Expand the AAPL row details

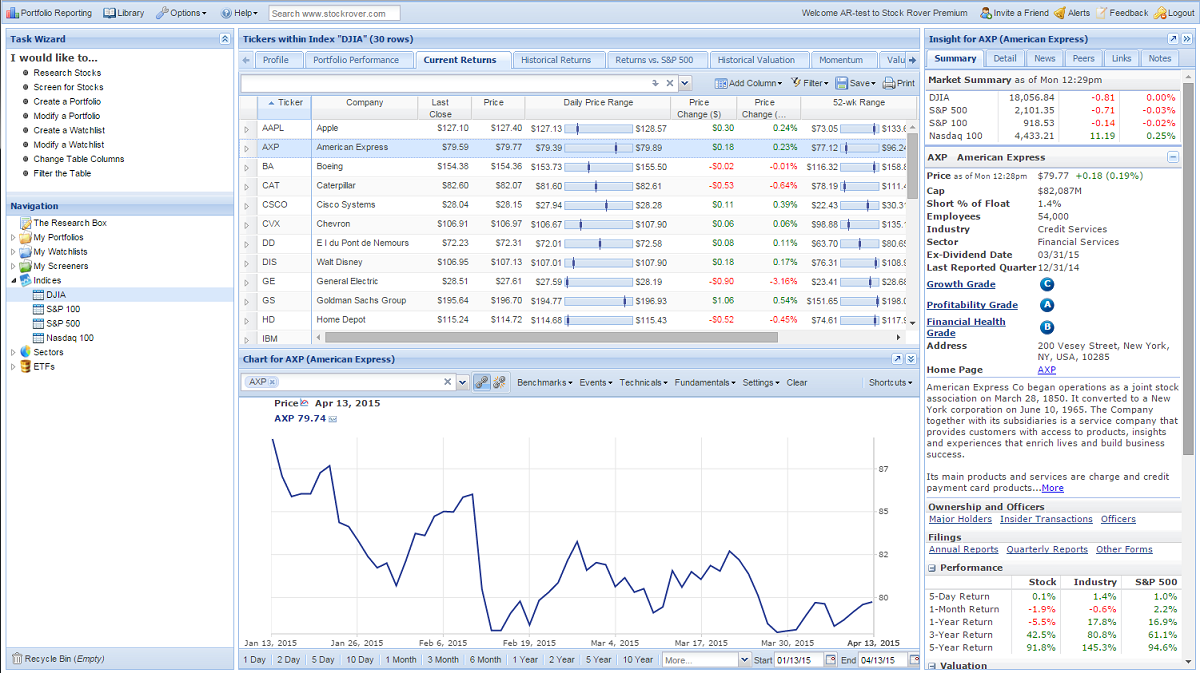point(247,129)
